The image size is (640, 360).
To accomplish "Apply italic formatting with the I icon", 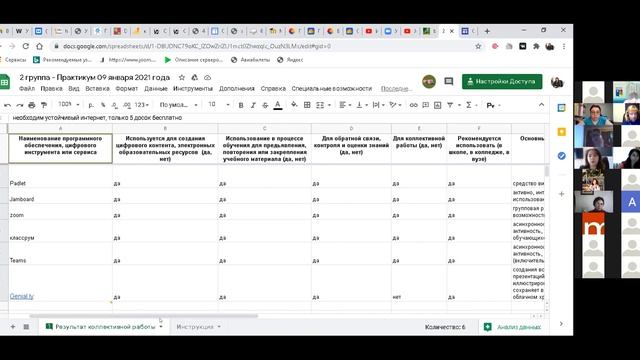I will tap(253, 105).
